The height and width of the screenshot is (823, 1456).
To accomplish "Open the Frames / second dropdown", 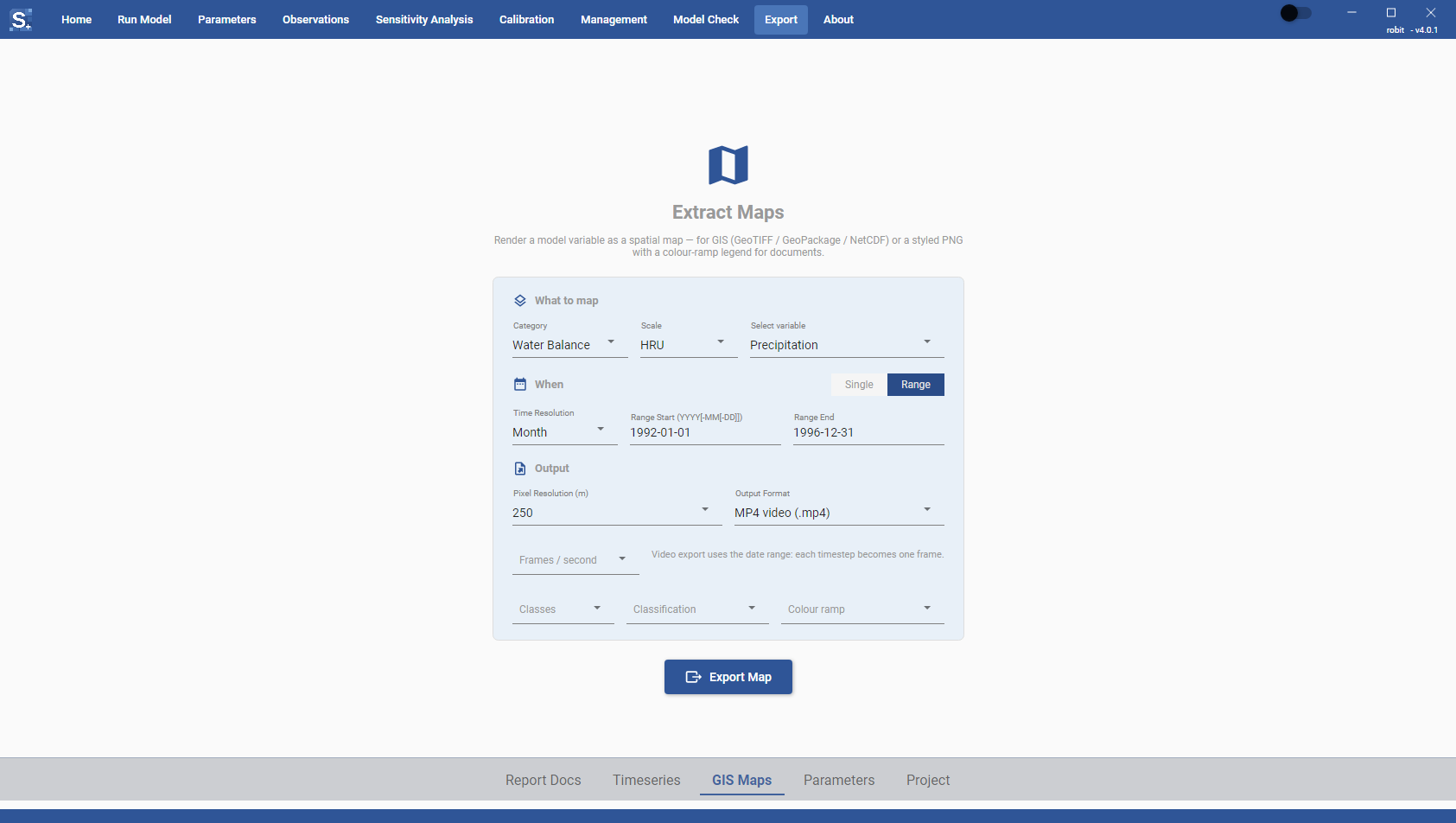I will [x=575, y=560].
